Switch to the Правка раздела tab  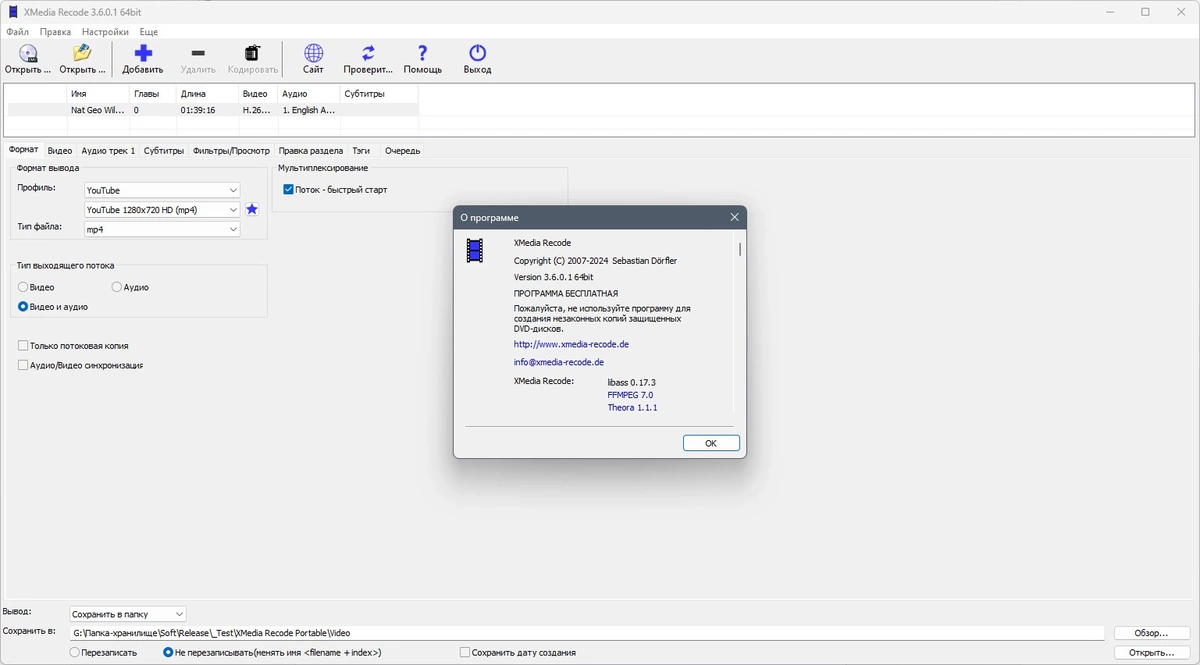tap(311, 151)
